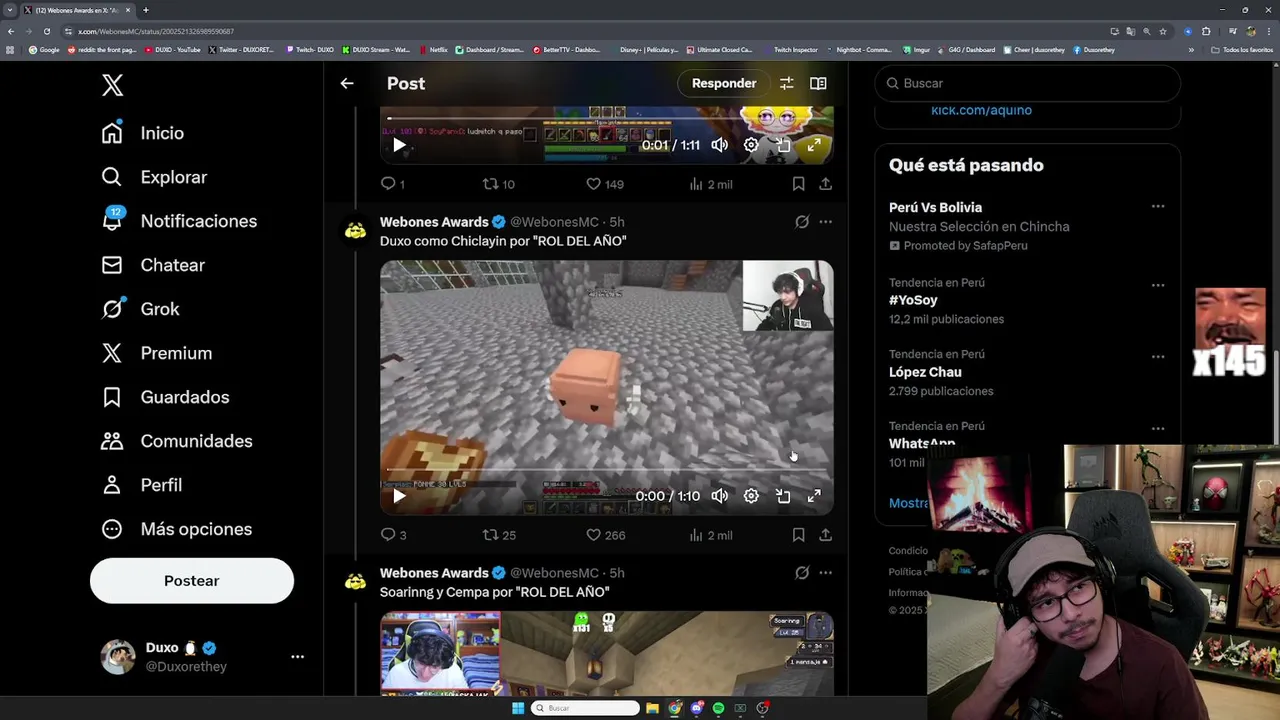Open Inicio in the sidebar
The width and height of the screenshot is (1280, 720).
coord(142,133)
